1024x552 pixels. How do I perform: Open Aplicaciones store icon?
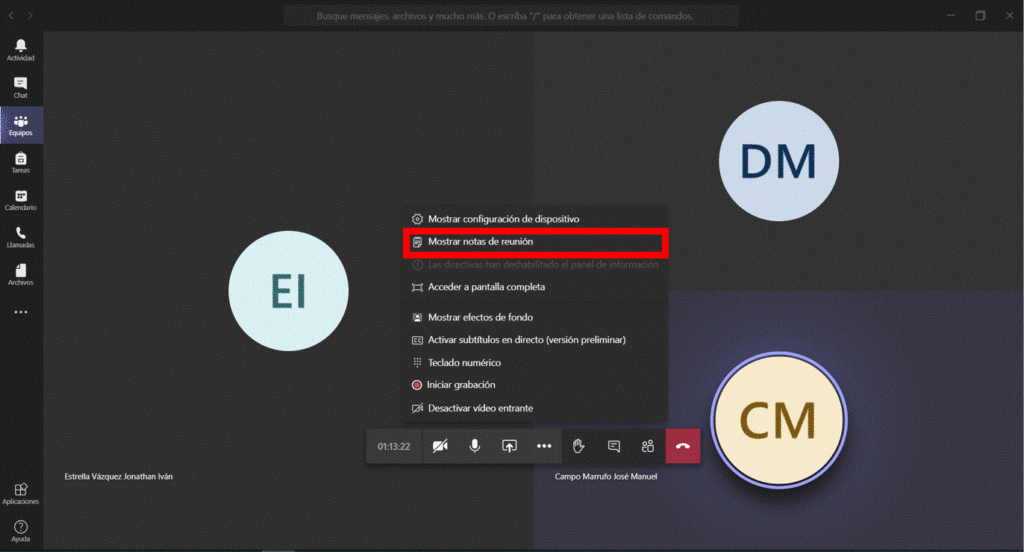[21, 492]
